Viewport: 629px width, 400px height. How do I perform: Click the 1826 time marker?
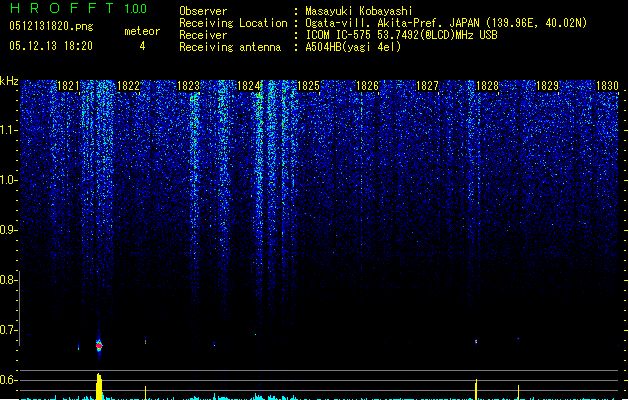click(x=368, y=86)
